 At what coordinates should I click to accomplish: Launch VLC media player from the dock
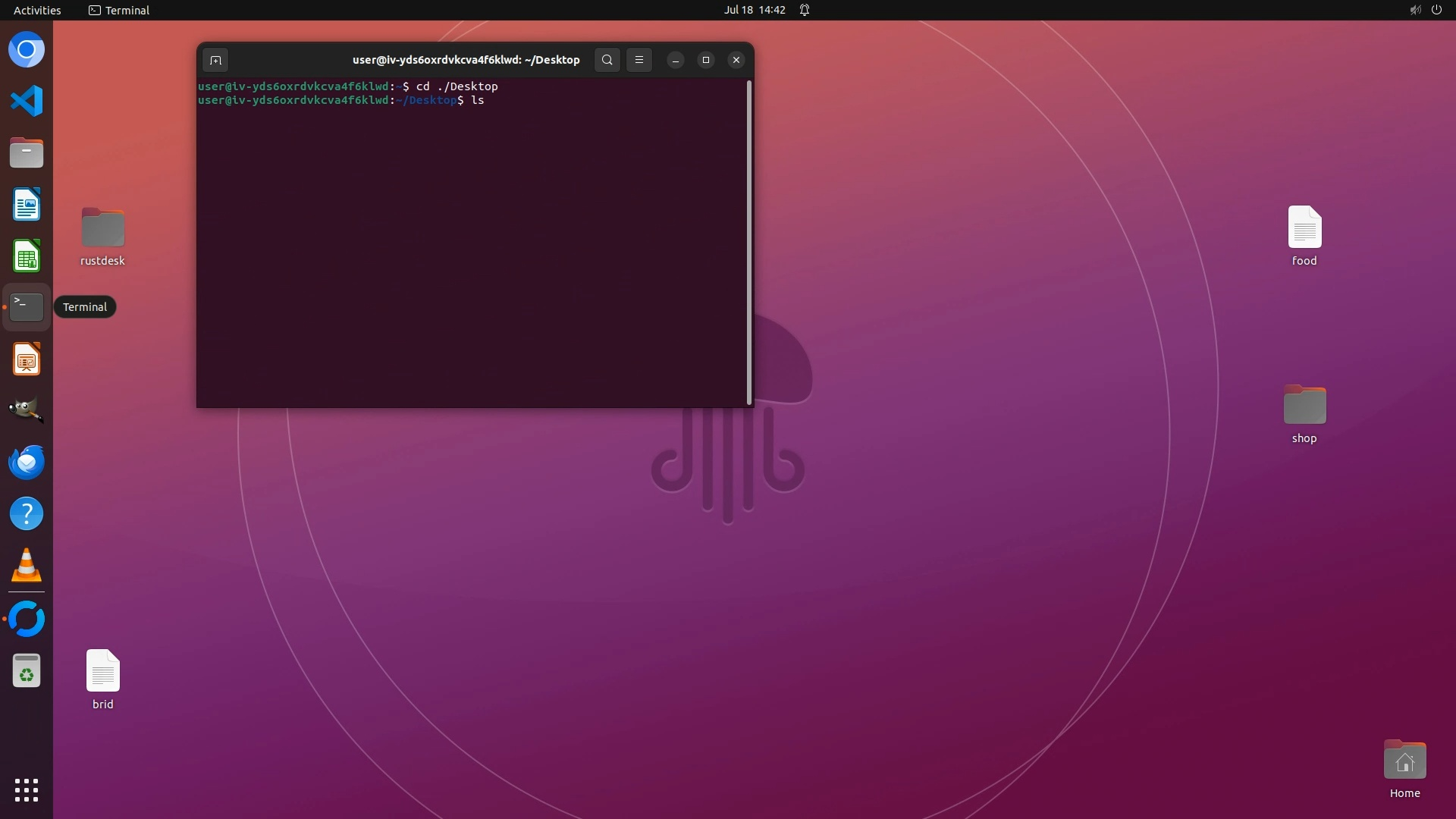(x=27, y=566)
